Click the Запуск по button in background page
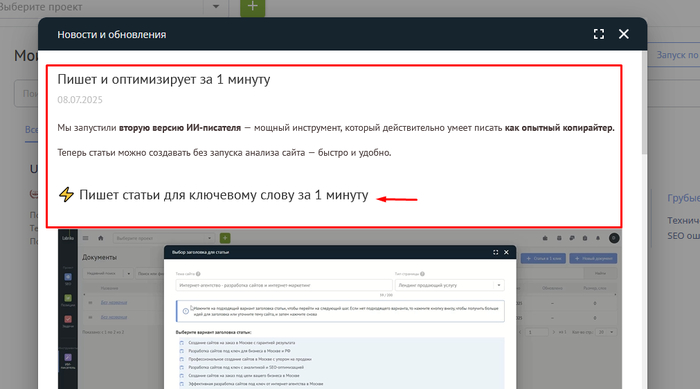Viewport: 700px width, 389px height. tap(673, 55)
